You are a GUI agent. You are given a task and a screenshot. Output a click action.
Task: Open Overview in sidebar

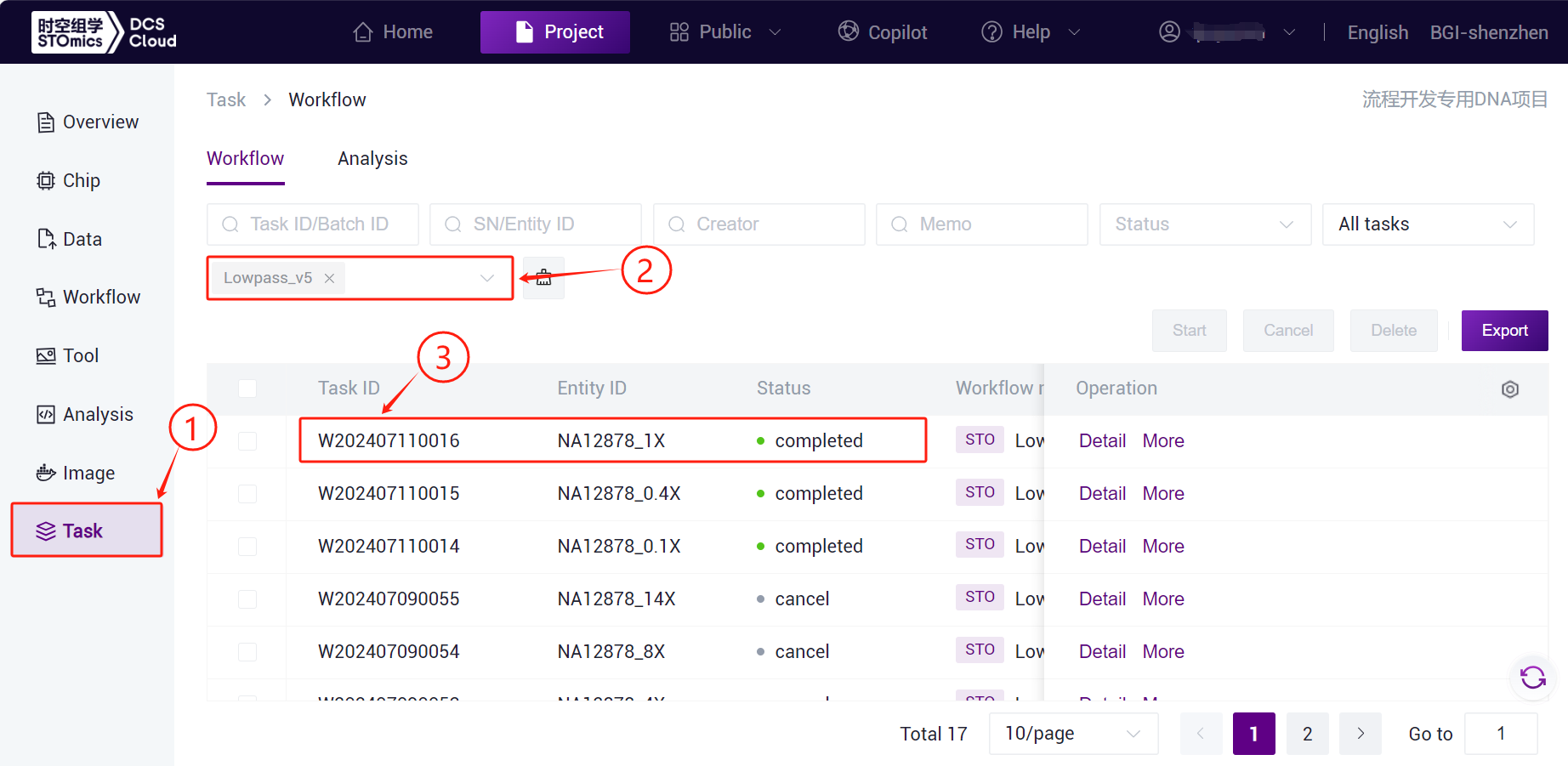pyautogui.click(x=88, y=122)
